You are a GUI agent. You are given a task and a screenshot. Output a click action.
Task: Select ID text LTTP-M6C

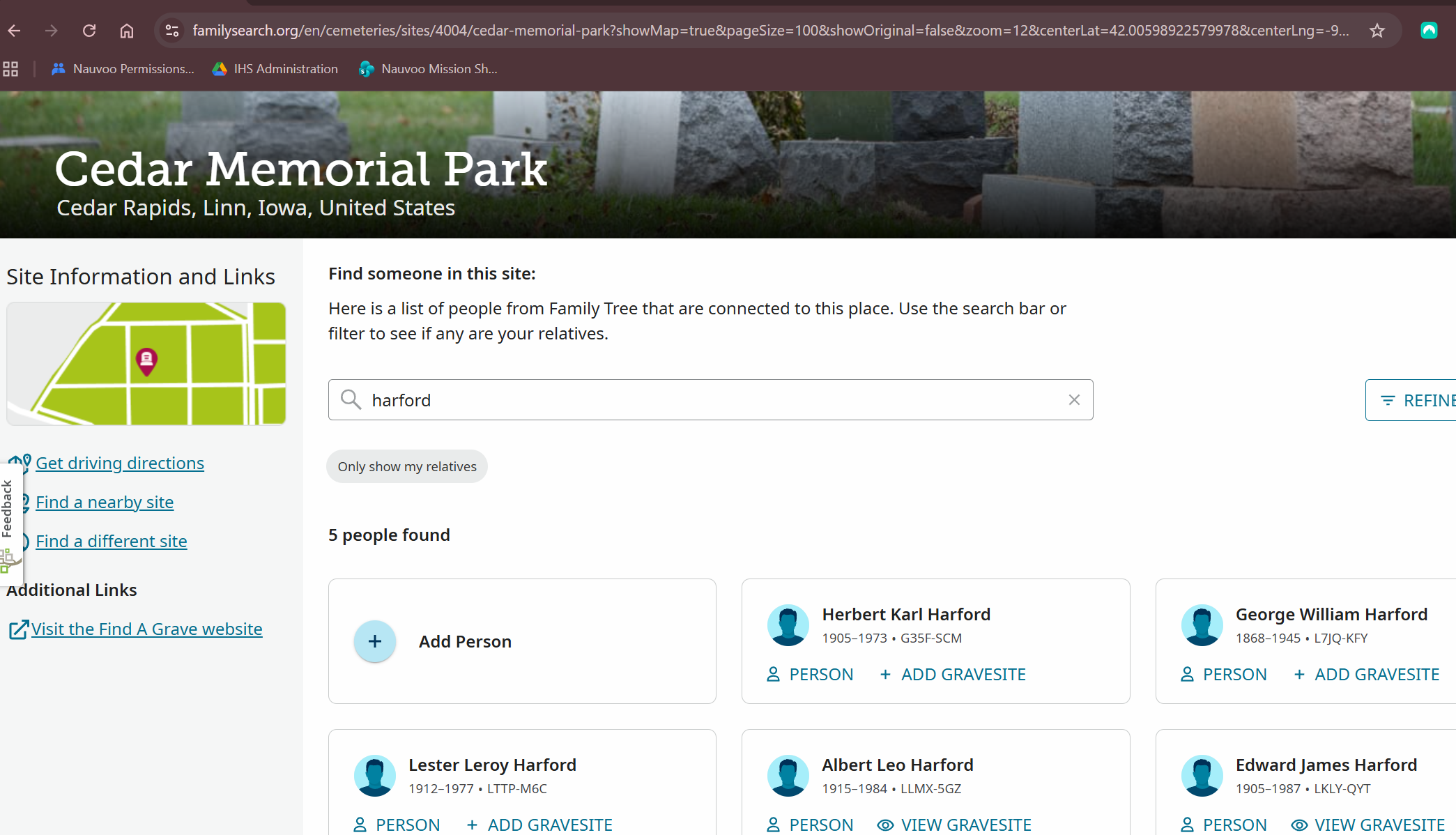[517, 789]
